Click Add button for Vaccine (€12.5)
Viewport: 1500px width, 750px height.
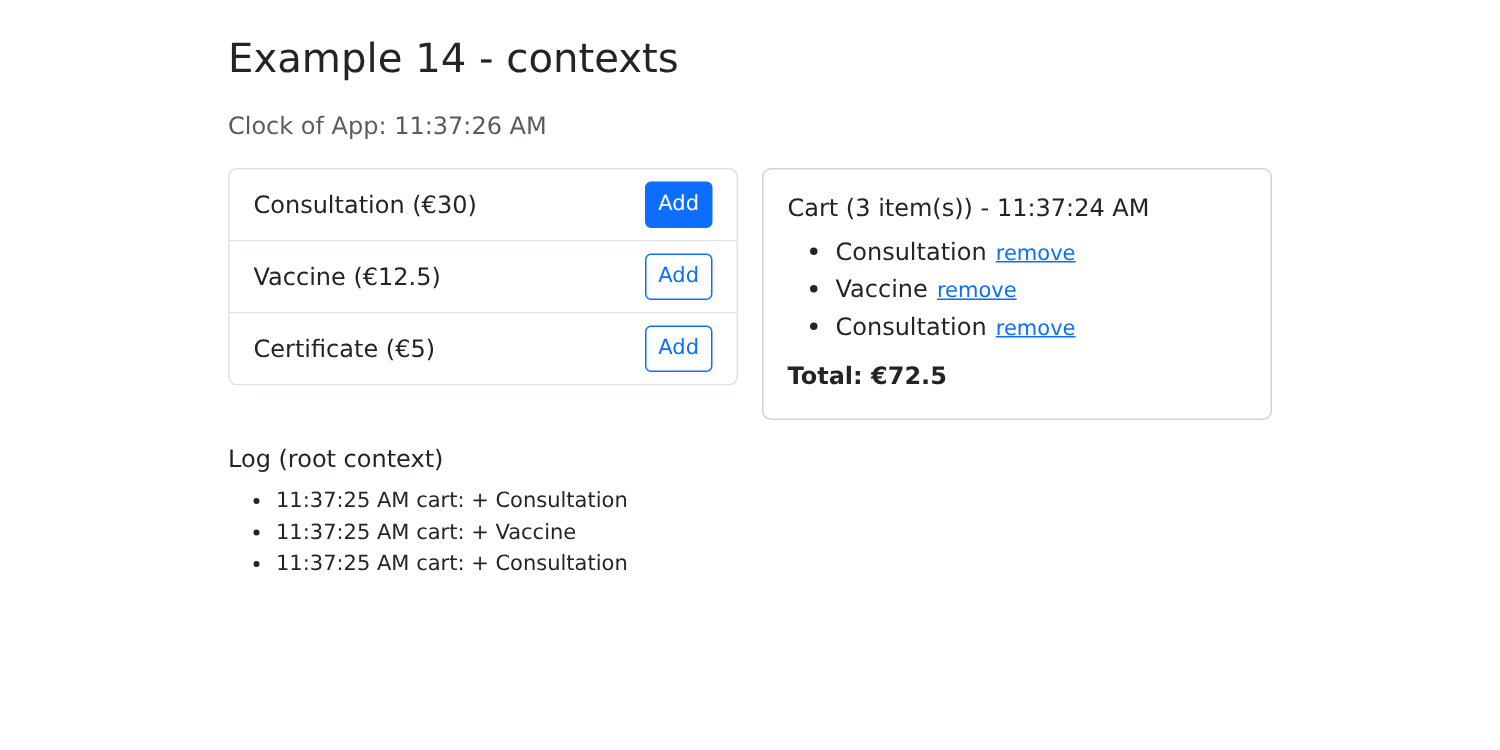(678, 276)
